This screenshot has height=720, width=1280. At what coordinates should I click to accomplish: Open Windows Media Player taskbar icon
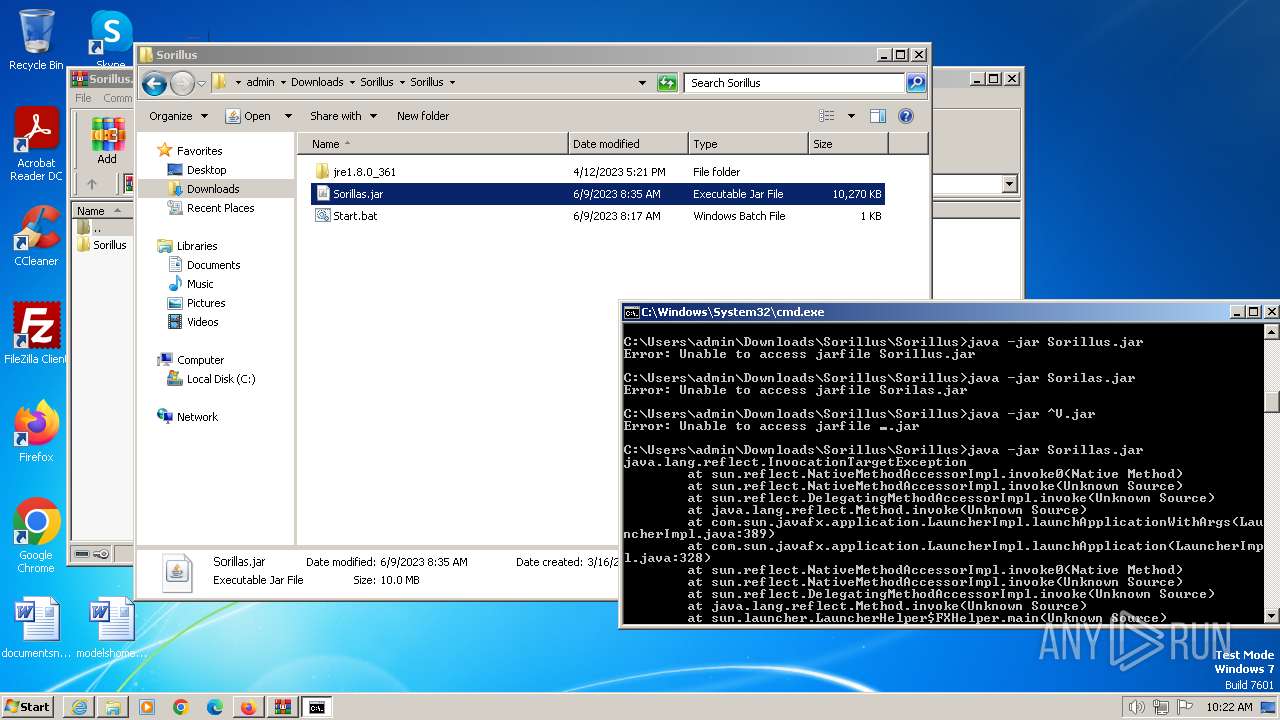point(147,707)
